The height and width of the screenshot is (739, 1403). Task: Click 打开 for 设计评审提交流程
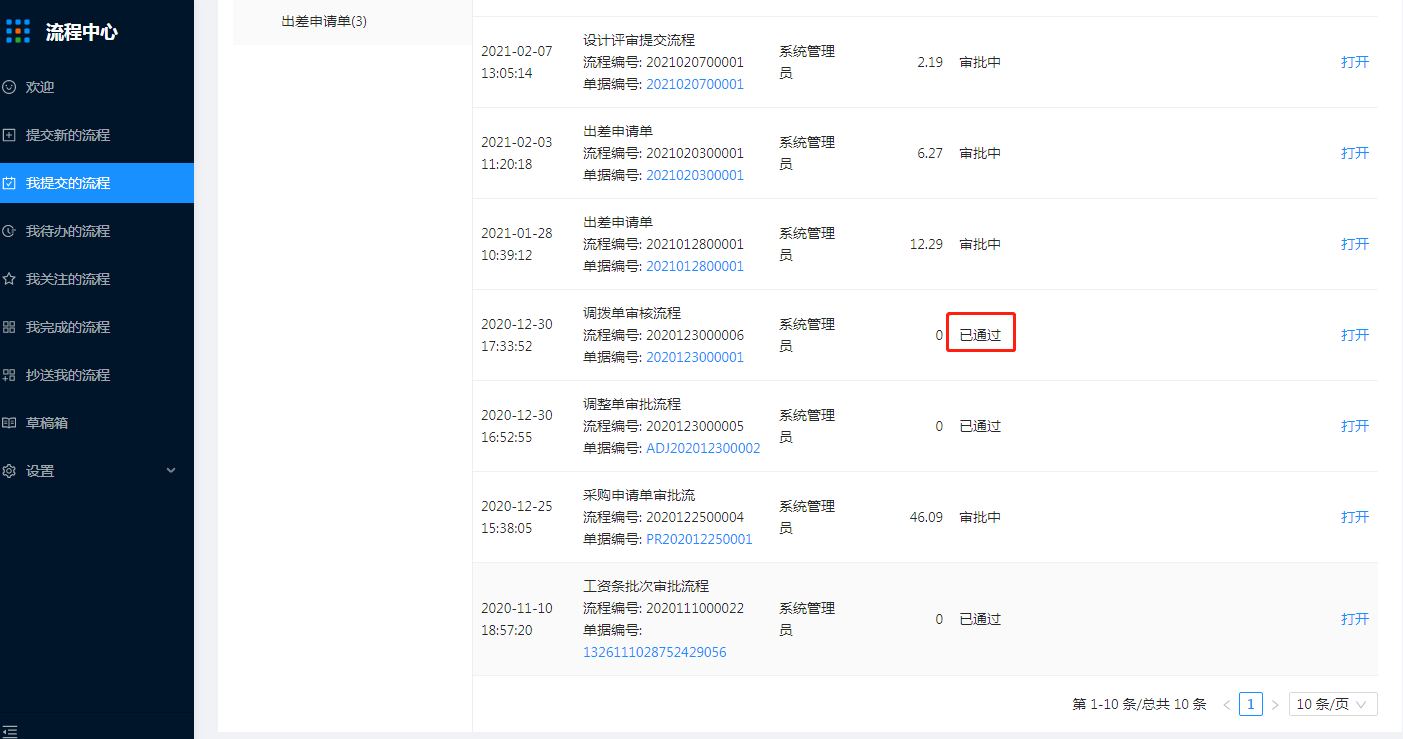1355,62
